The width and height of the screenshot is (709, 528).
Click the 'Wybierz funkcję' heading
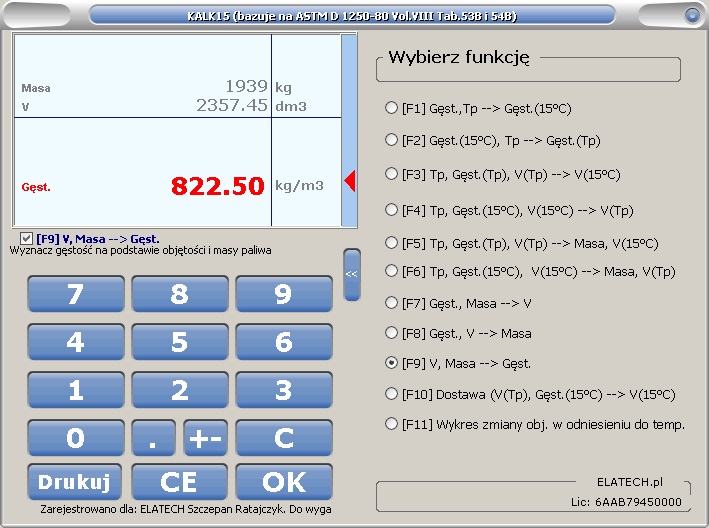click(458, 57)
